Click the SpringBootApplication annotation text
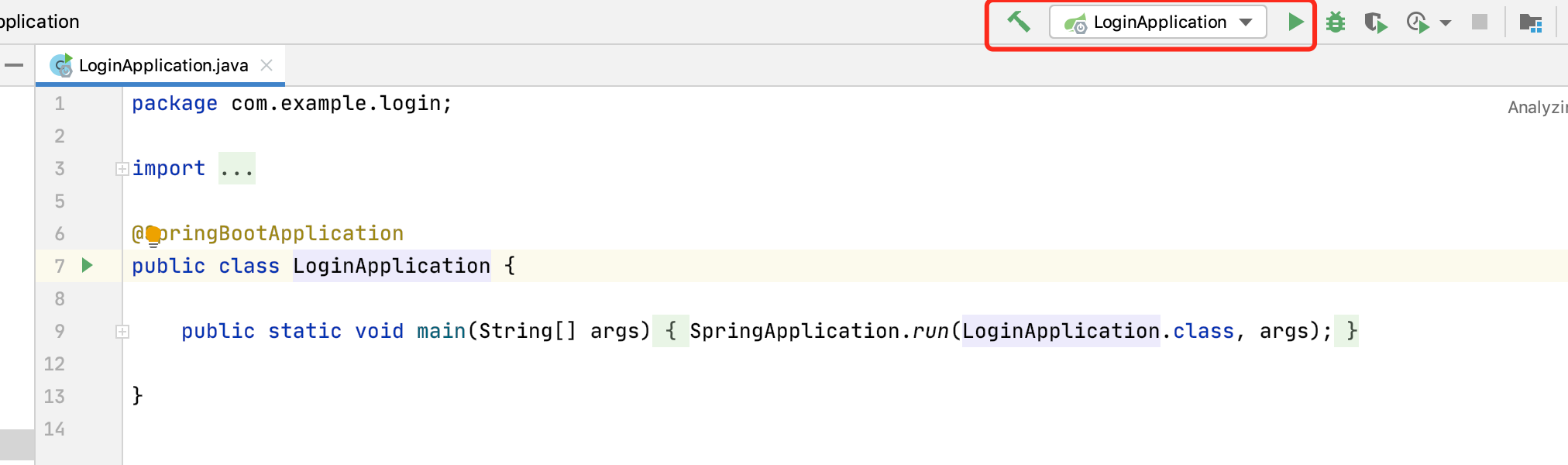The height and width of the screenshot is (465, 1568). pos(268,233)
